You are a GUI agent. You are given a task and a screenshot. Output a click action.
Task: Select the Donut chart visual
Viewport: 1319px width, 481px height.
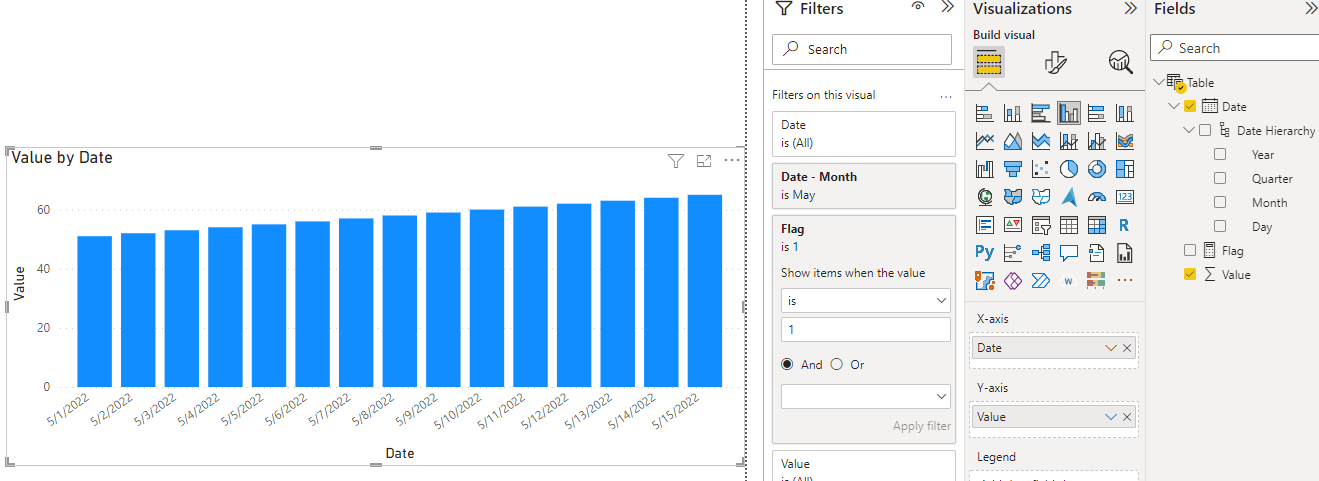click(1096, 169)
